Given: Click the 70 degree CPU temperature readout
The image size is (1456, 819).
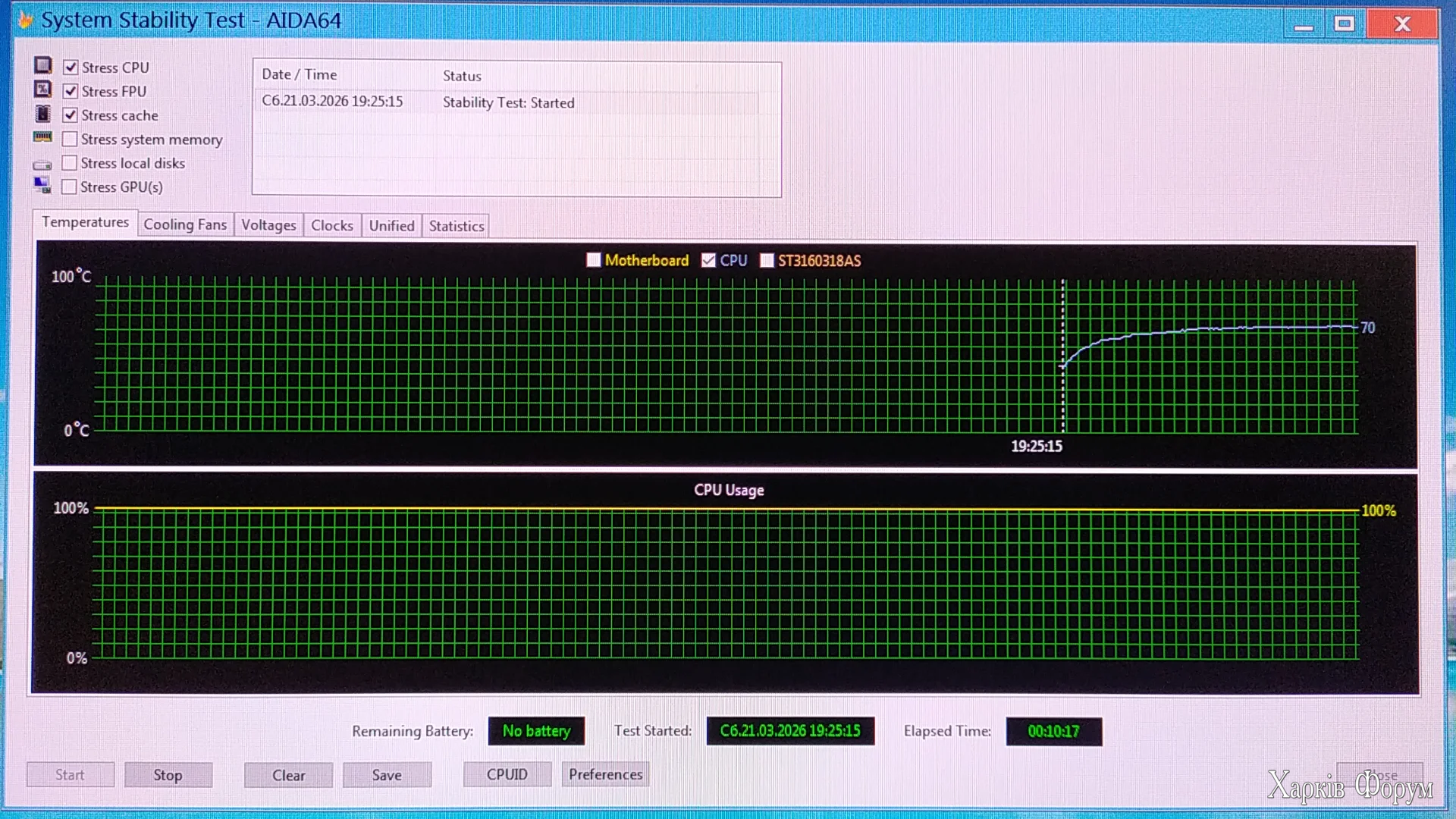Looking at the screenshot, I should point(1367,328).
